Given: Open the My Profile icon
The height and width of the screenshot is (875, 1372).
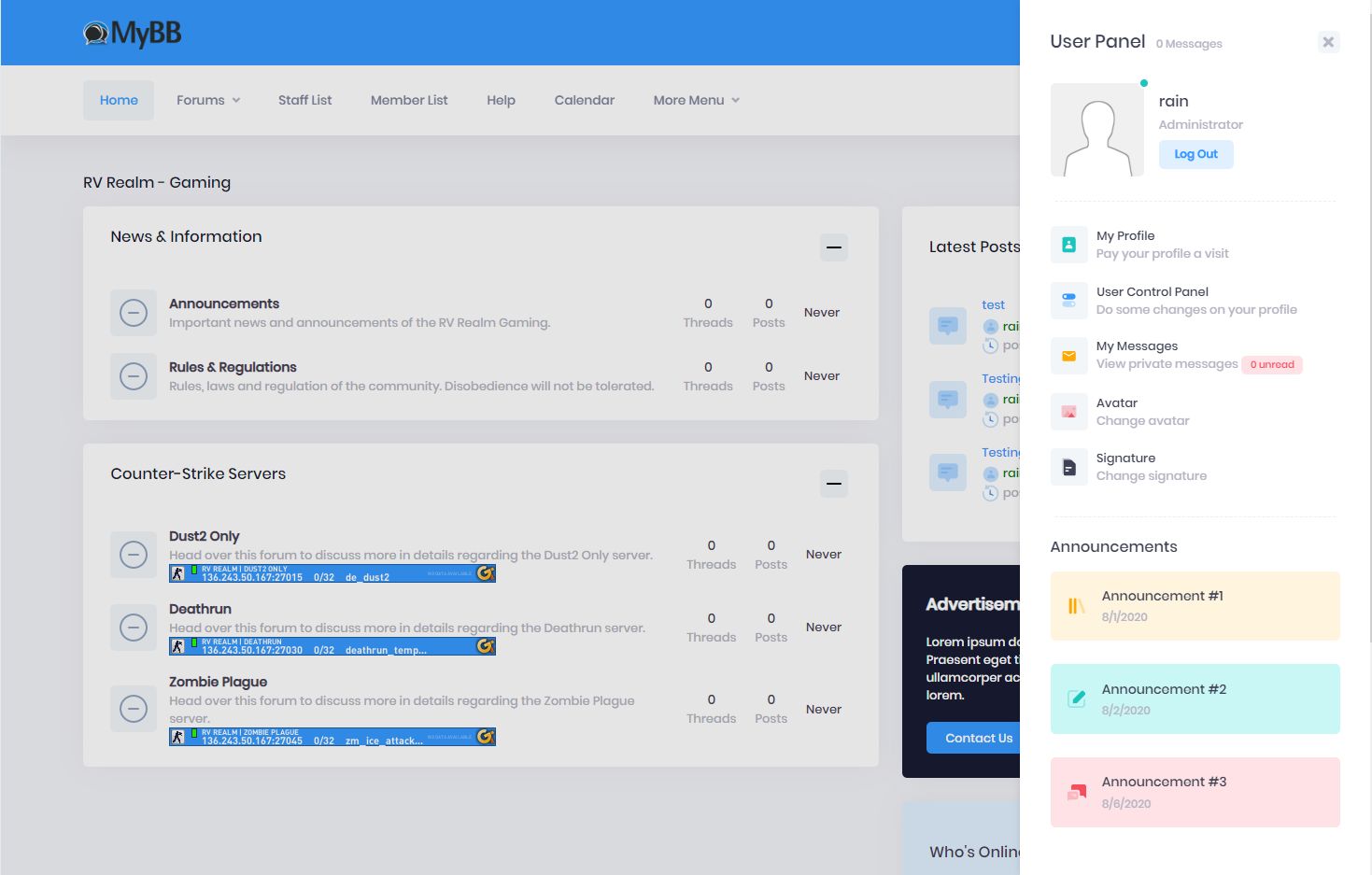Looking at the screenshot, I should tap(1068, 245).
